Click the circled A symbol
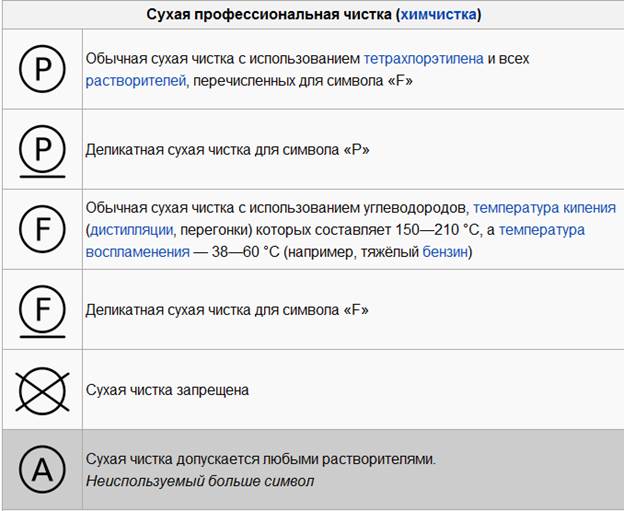This screenshot has height=511, width=624. [42, 470]
